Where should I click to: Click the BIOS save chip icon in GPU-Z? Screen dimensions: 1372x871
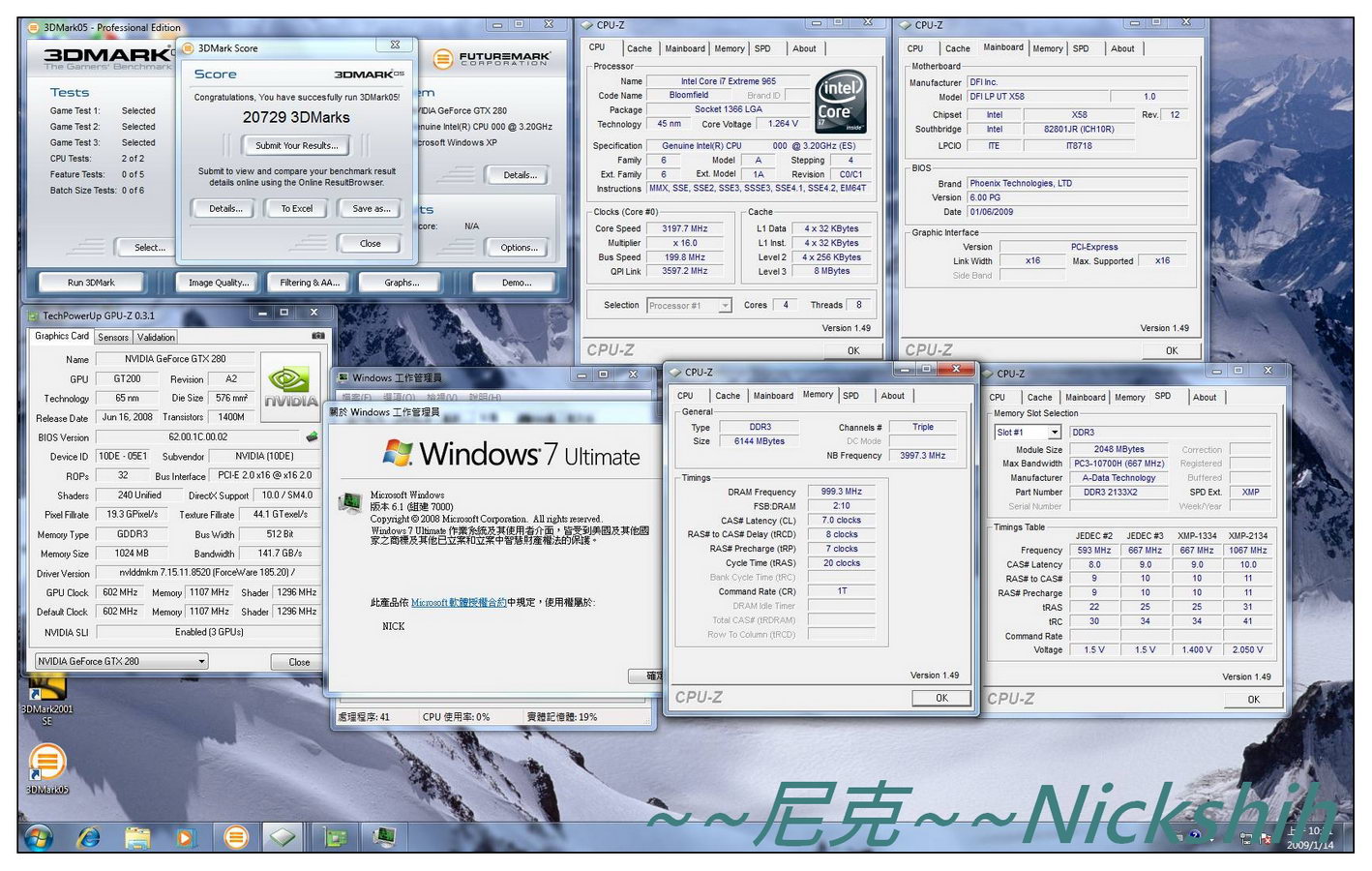[312, 436]
